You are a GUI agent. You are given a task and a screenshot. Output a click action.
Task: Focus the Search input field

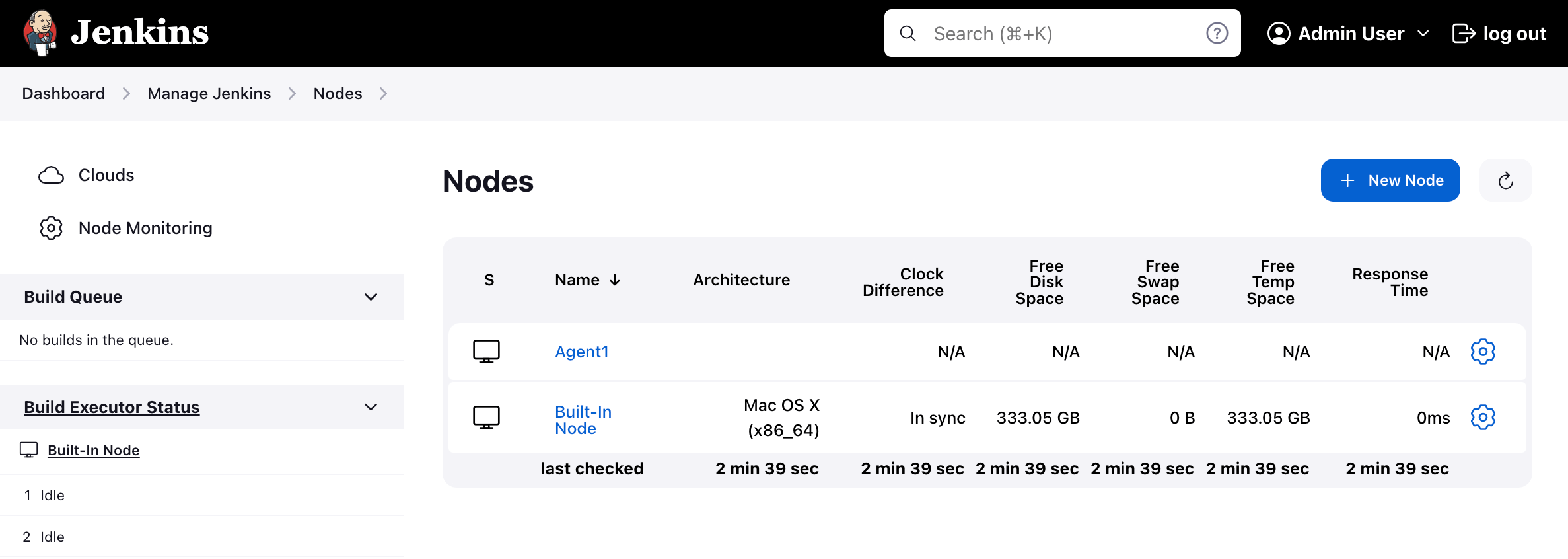point(1062,34)
